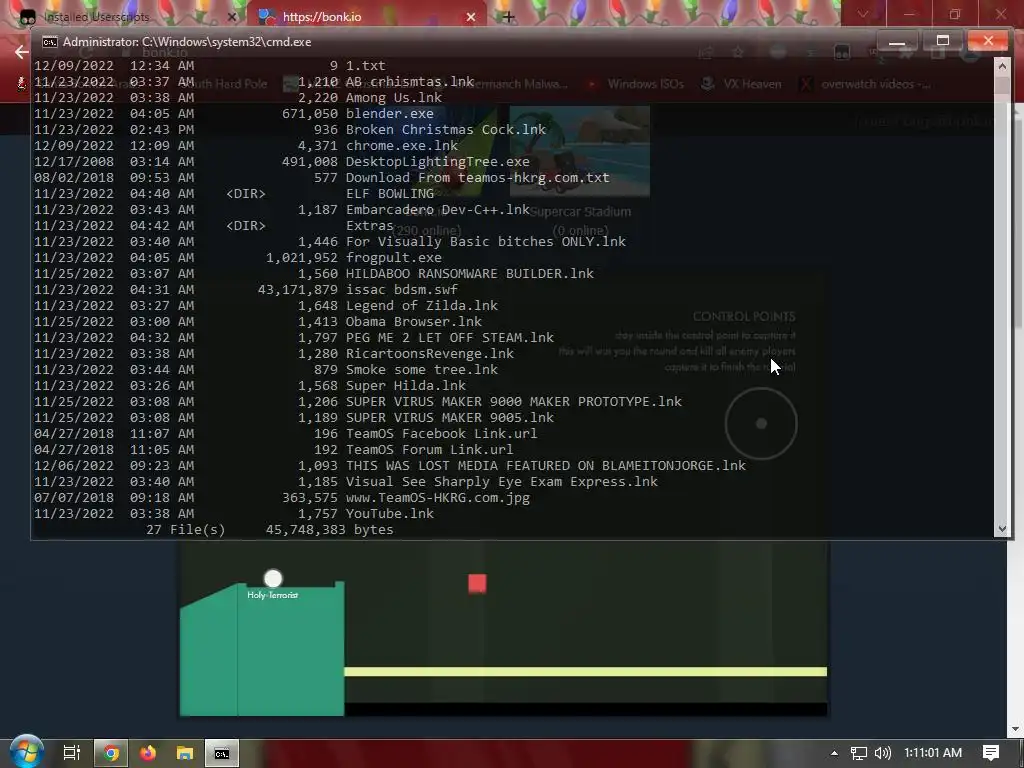Image resolution: width=1024 pixels, height=768 pixels.
Task: Select the Supercar Stadium game thumbnail
Action: pos(580,152)
